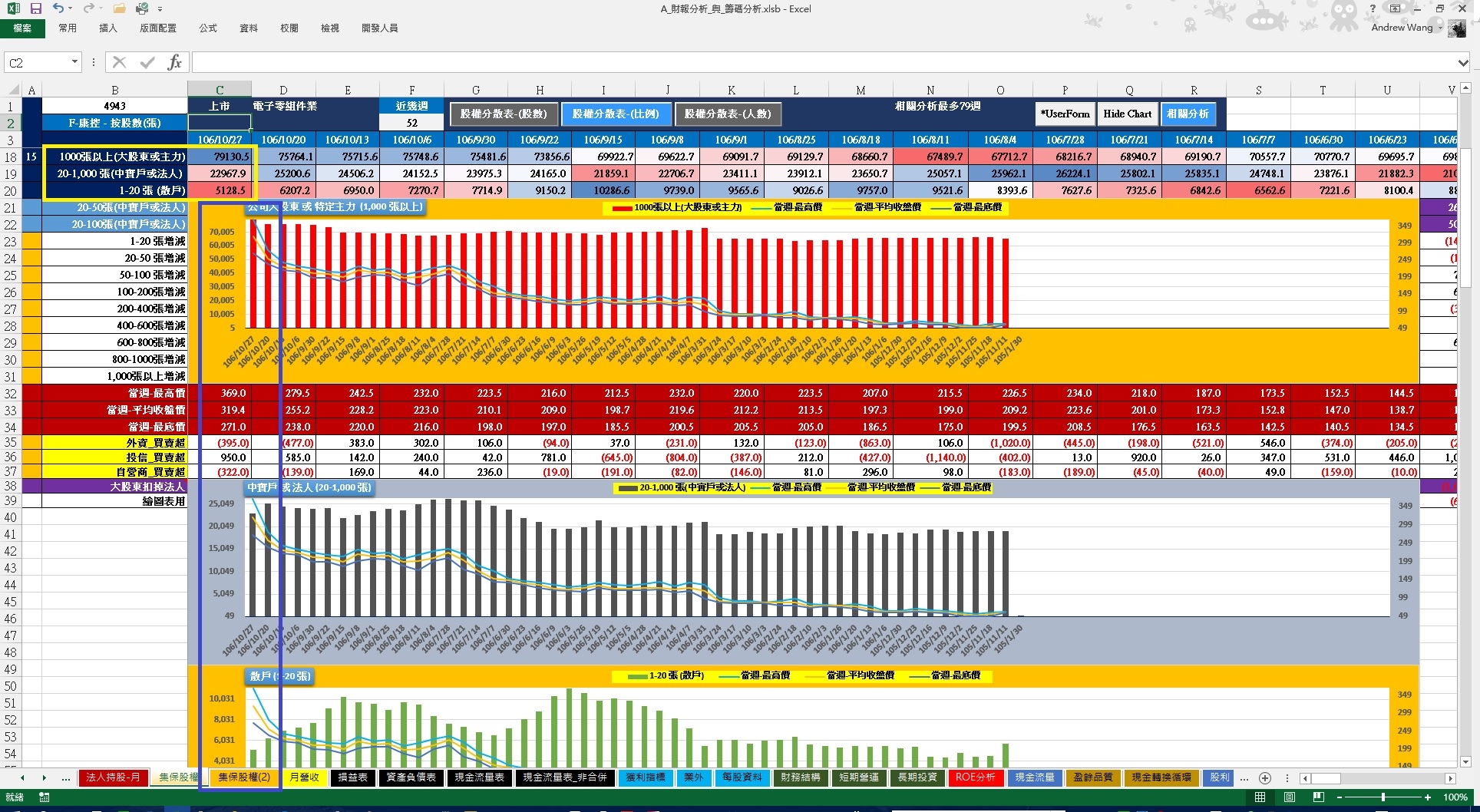The width and height of the screenshot is (1480, 812).
Task: Expand the formula bar chevron
Action: 1463,63
